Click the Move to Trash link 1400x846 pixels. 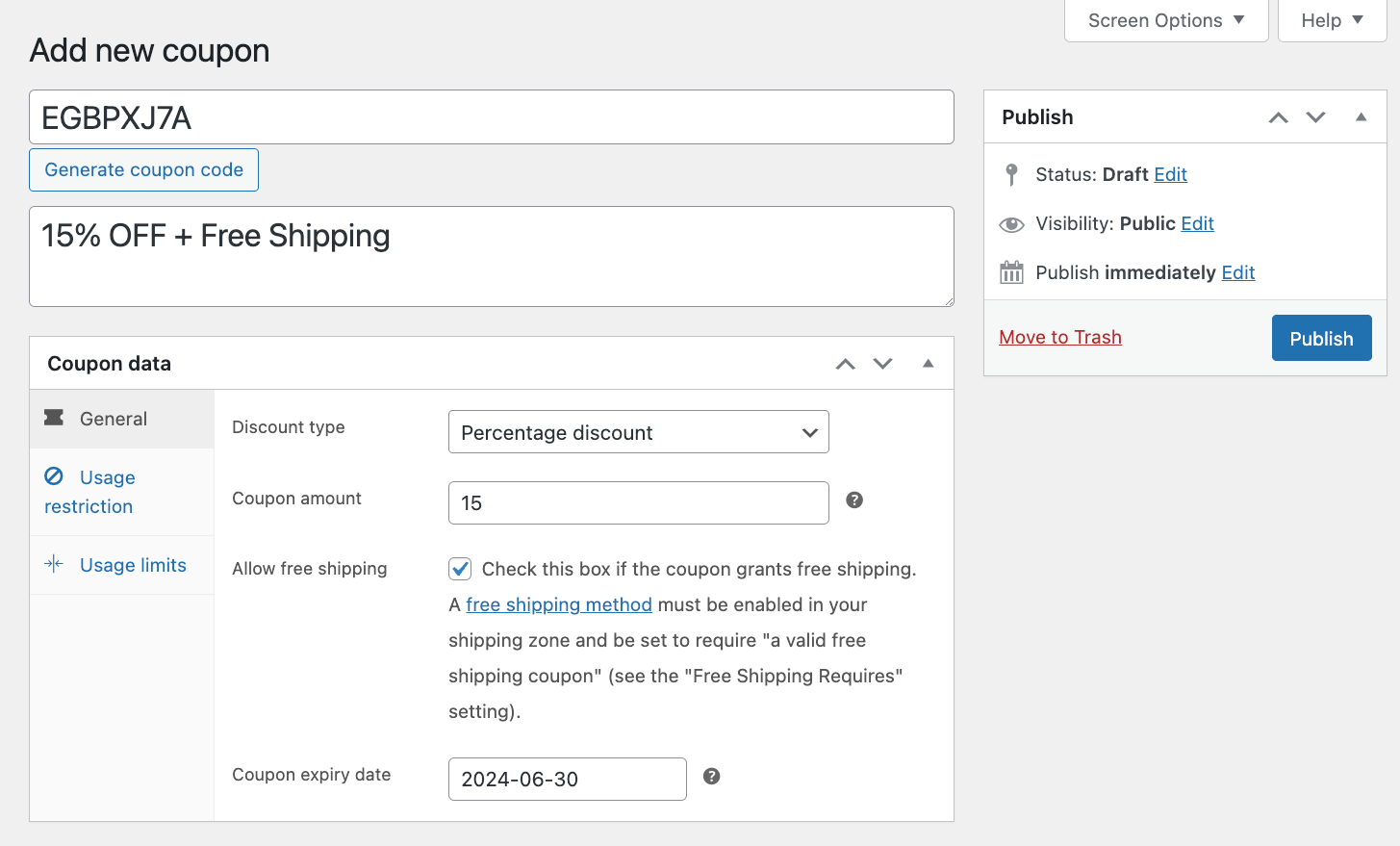tap(1059, 337)
